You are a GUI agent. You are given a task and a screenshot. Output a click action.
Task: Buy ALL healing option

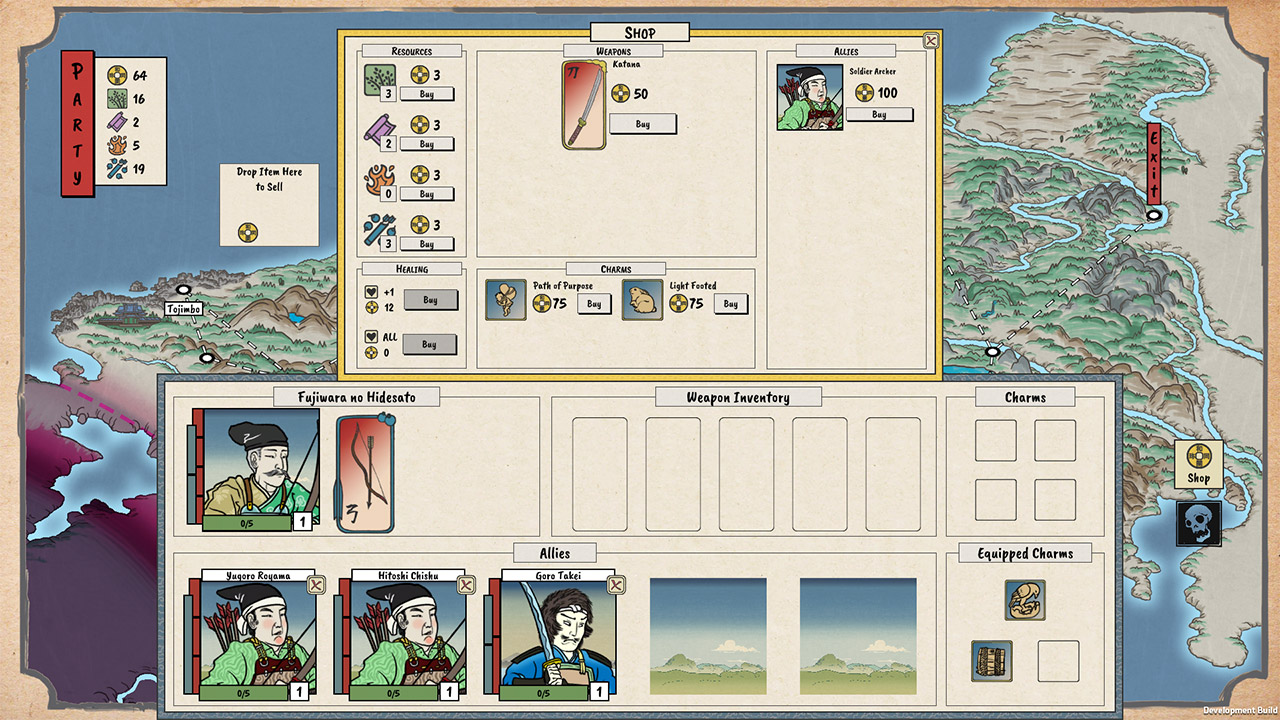[430, 345]
